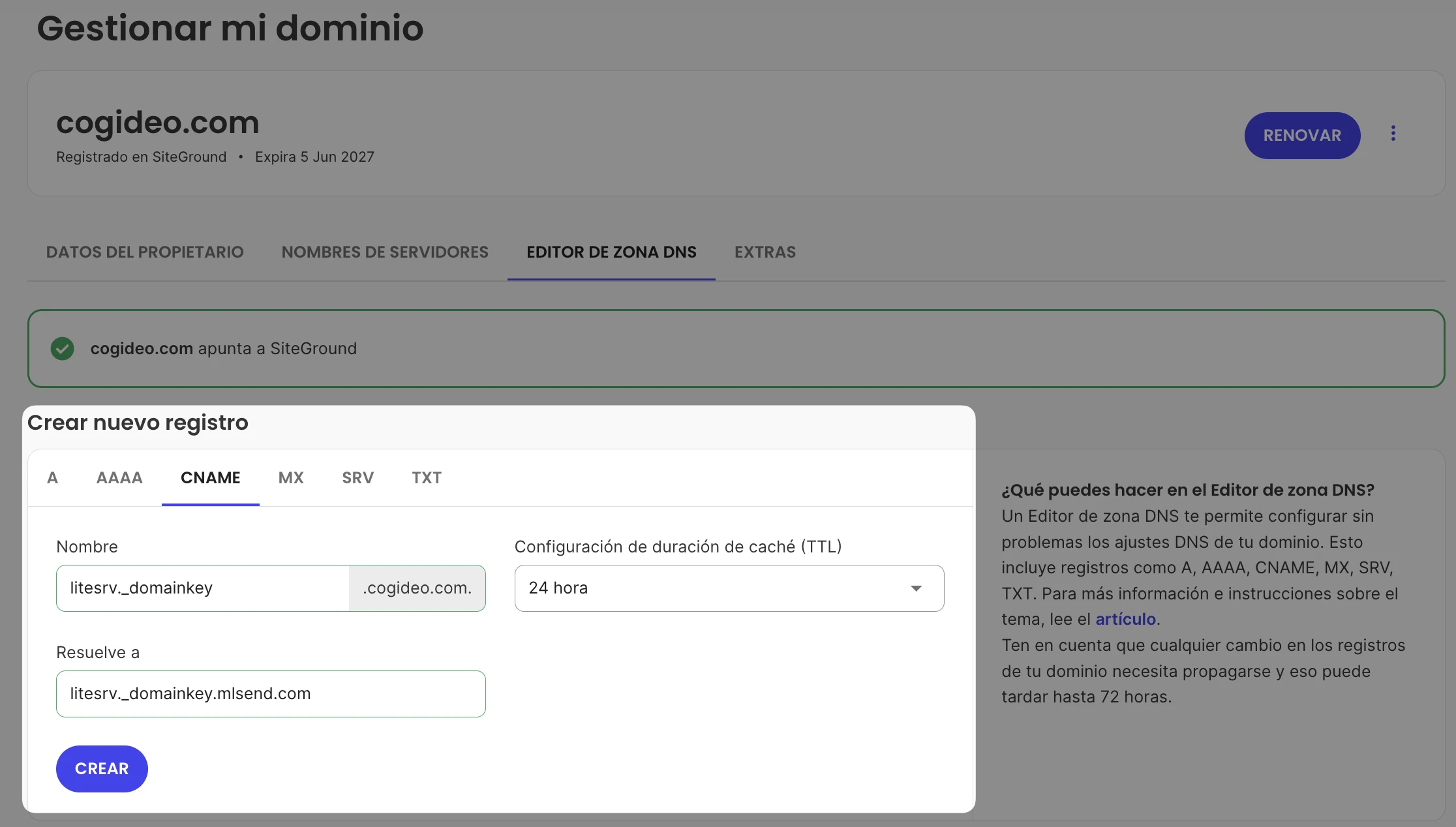Image resolution: width=1456 pixels, height=827 pixels.
Task: Click the Nombre input field
Action: coord(203,588)
